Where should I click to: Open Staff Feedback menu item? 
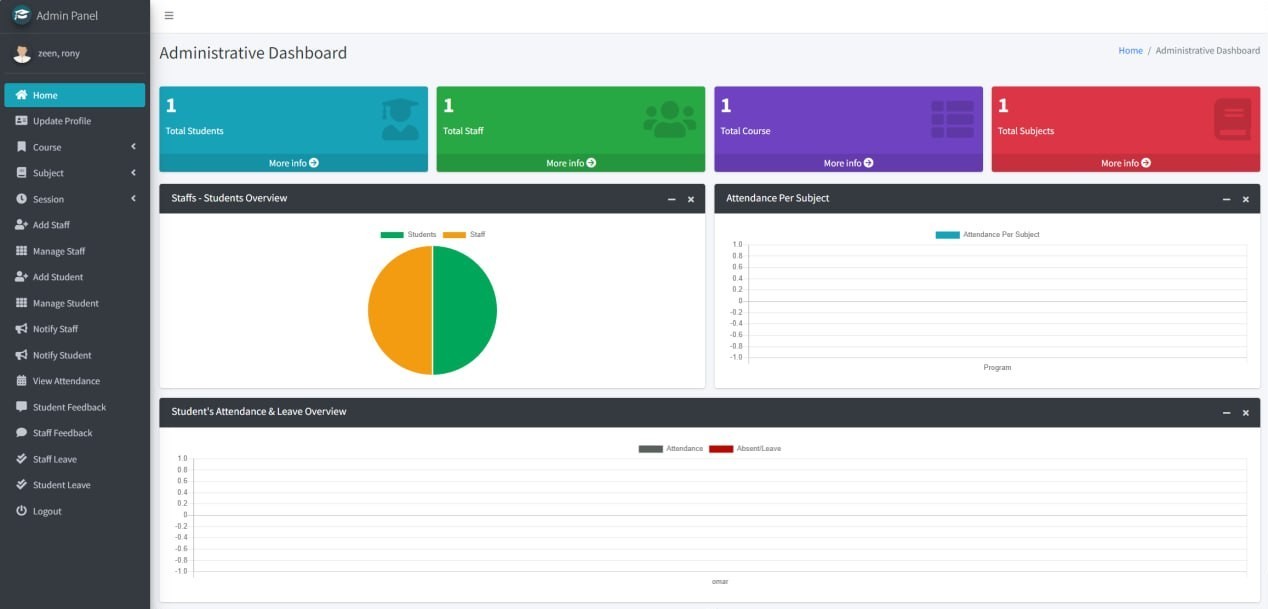[75, 433]
